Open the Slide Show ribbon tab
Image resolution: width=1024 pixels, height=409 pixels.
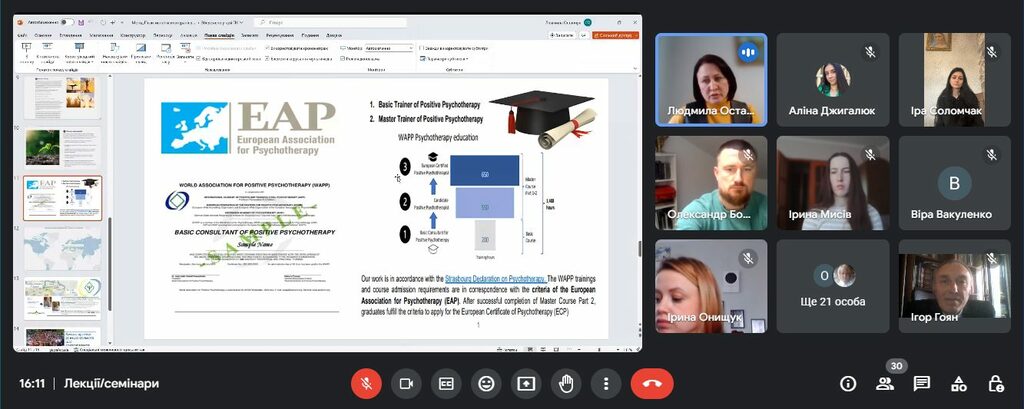[217, 34]
